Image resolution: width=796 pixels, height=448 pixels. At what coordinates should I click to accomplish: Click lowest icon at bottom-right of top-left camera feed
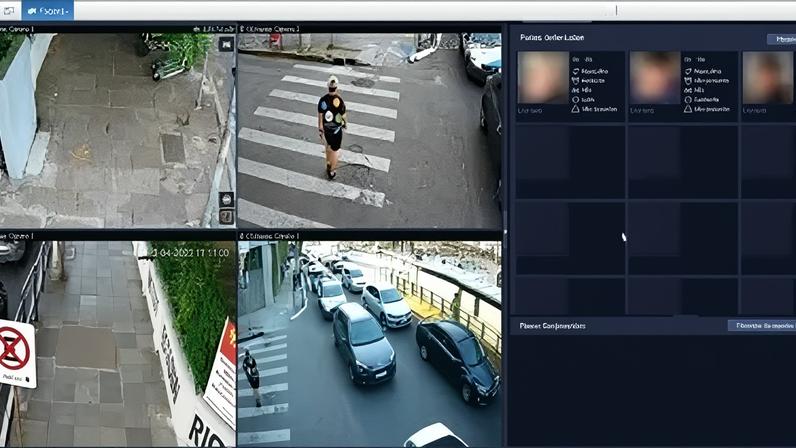point(226,216)
